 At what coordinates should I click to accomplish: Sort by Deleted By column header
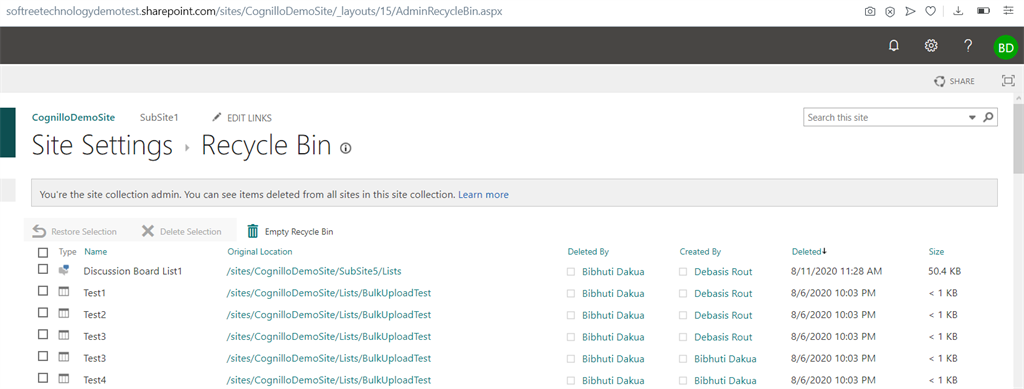pos(588,252)
